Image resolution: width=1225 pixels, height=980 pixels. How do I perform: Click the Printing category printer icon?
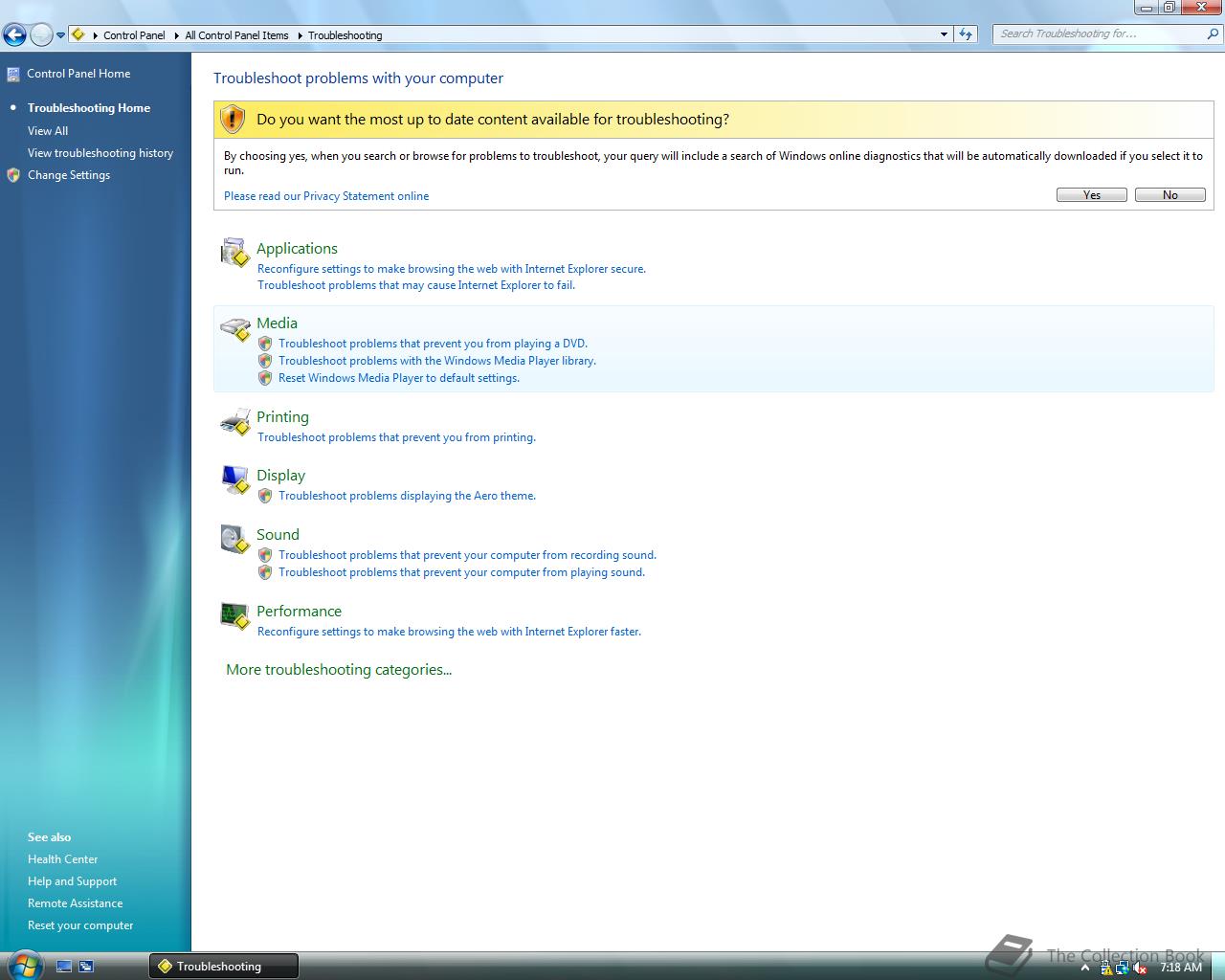(235, 422)
